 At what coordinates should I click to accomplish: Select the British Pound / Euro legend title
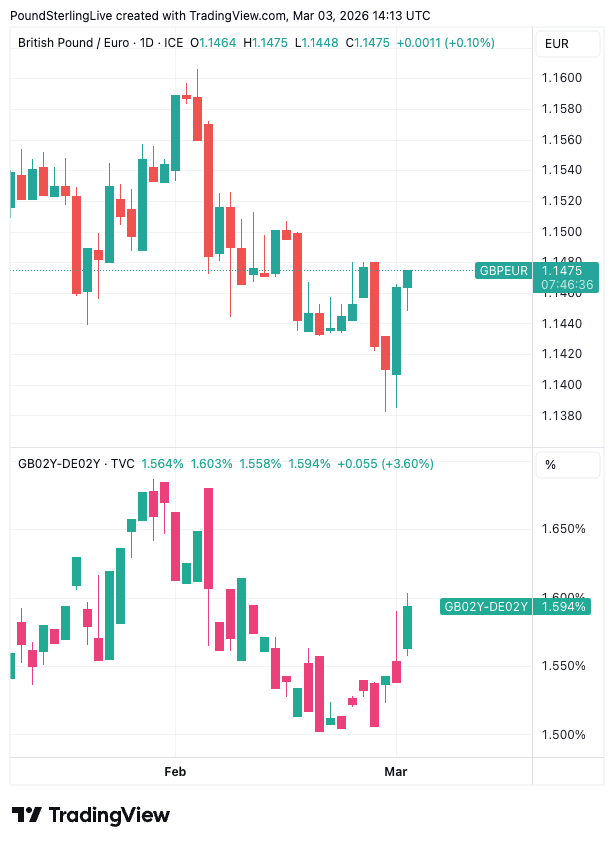(101, 43)
